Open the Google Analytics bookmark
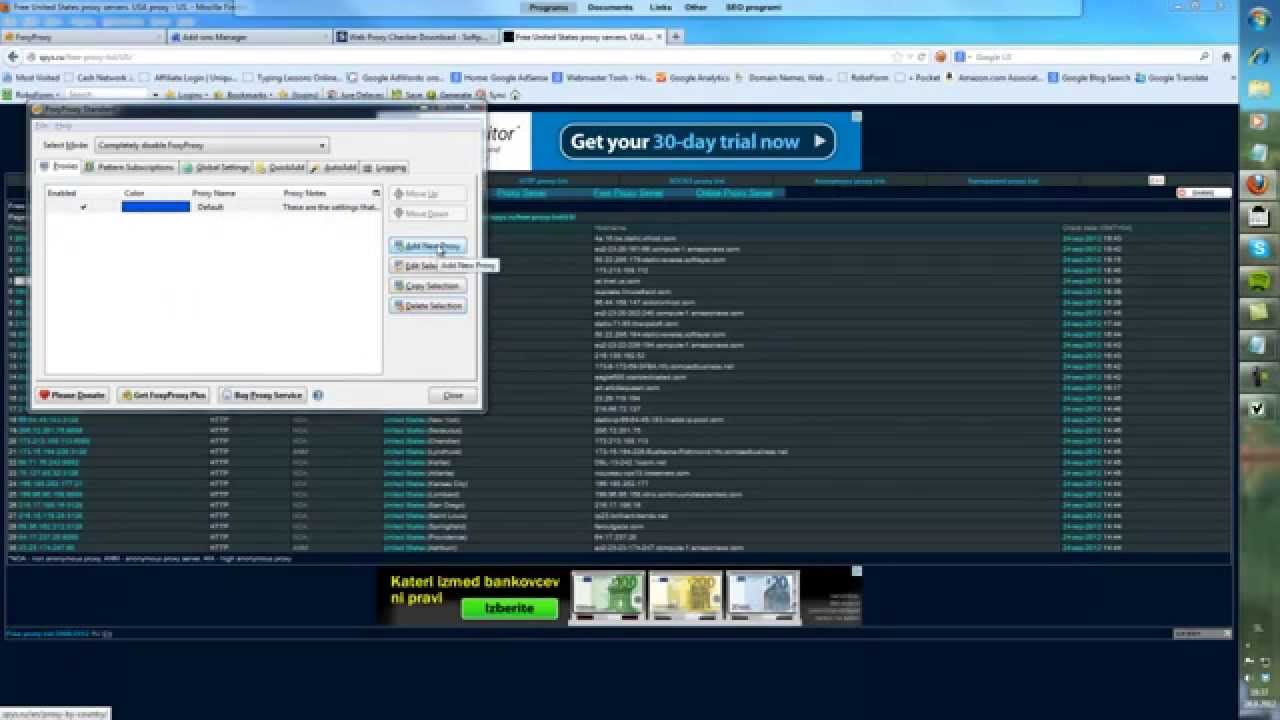 (x=693, y=77)
